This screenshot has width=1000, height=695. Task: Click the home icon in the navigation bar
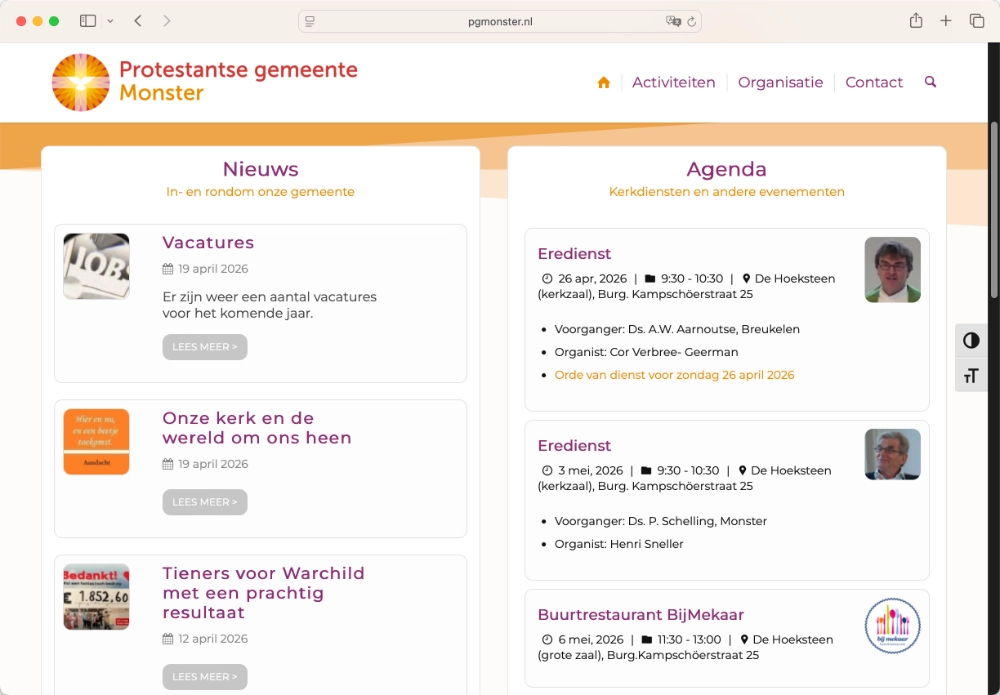(x=603, y=82)
